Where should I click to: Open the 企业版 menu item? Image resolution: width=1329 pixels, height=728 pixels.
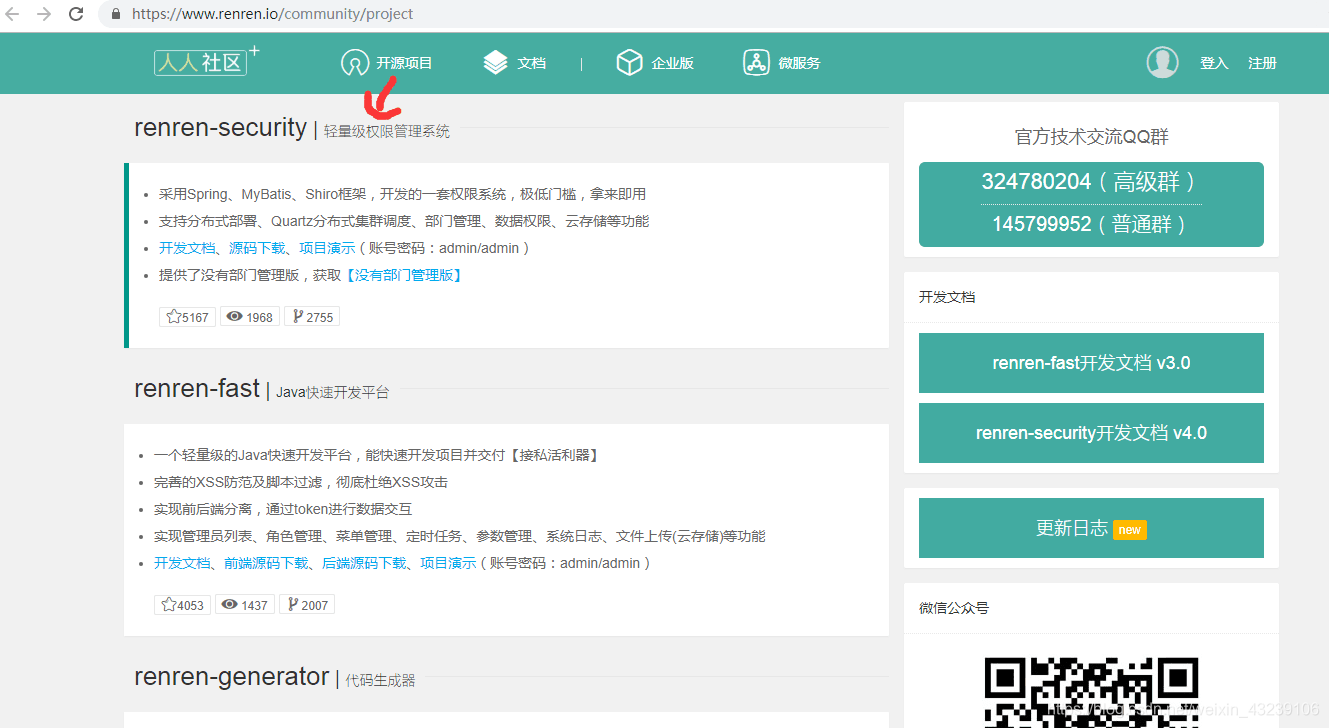[x=672, y=63]
